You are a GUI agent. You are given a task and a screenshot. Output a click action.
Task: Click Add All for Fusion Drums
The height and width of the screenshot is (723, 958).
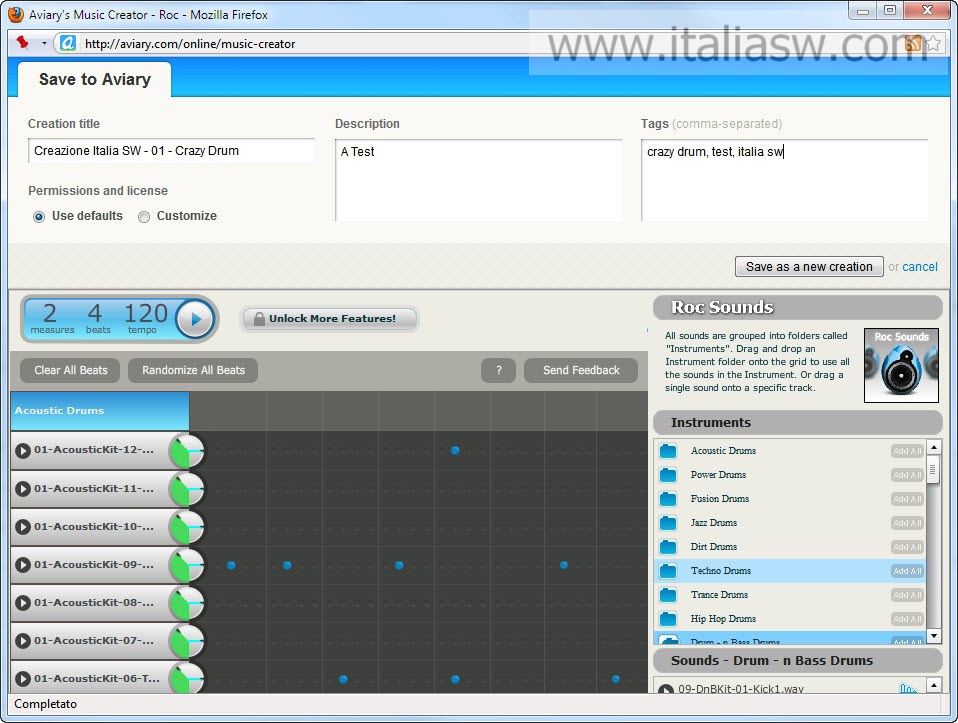907,499
